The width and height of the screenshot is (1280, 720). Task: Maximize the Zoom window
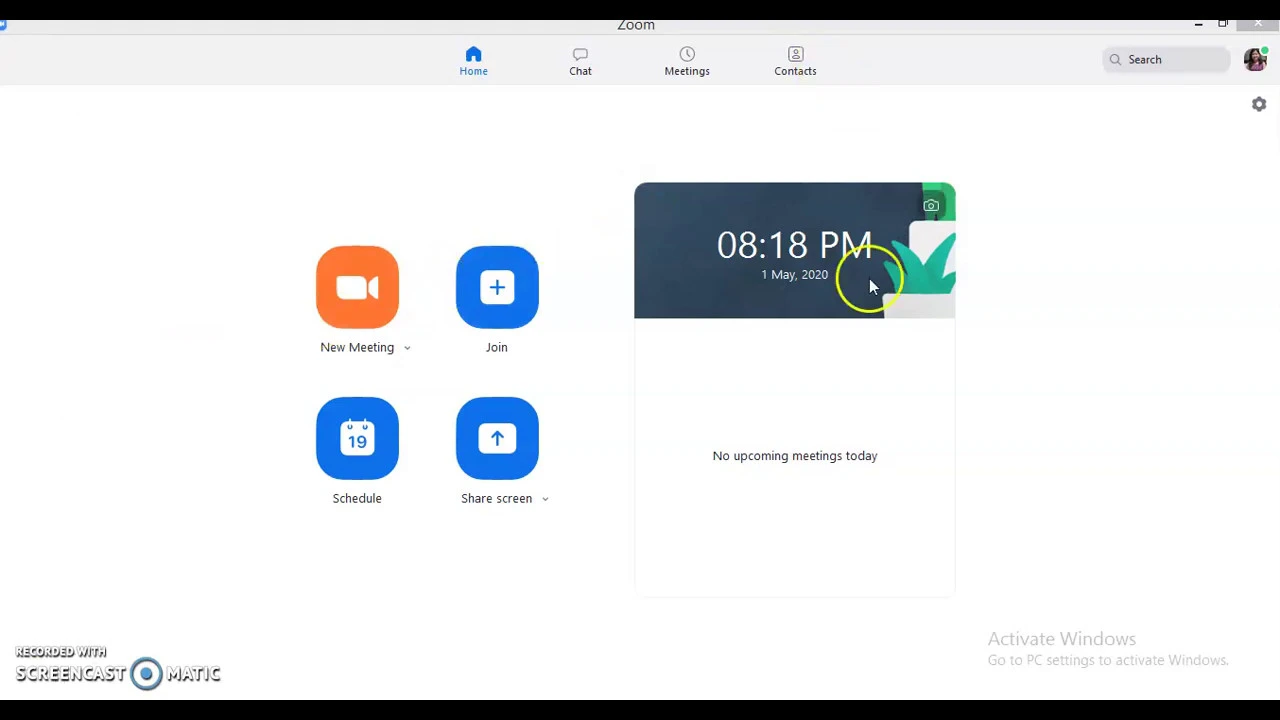[1223, 24]
